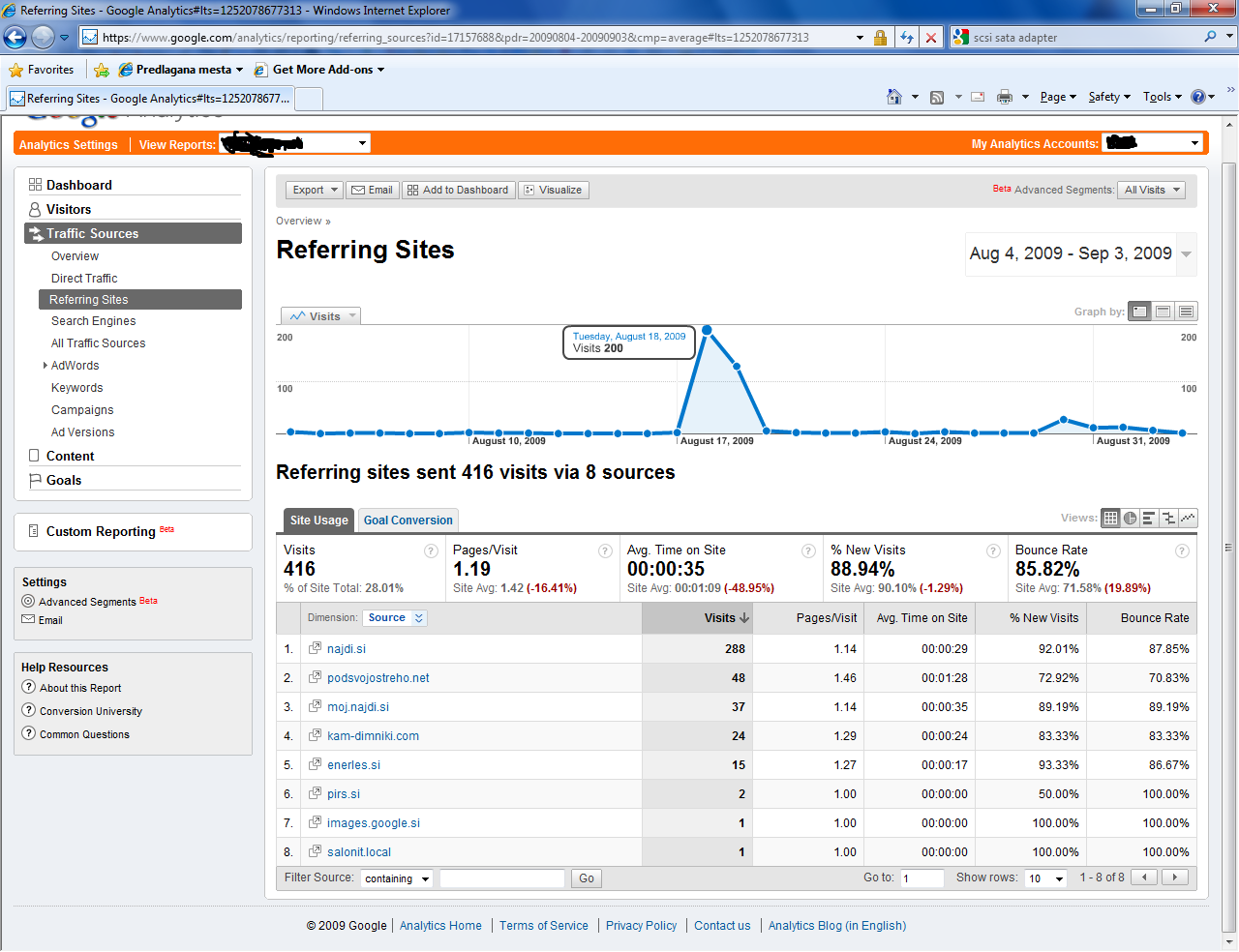The height and width of the screenshot is (952, 1239).
Task: Select the Site Usage tab
Action: pos(318,520)
